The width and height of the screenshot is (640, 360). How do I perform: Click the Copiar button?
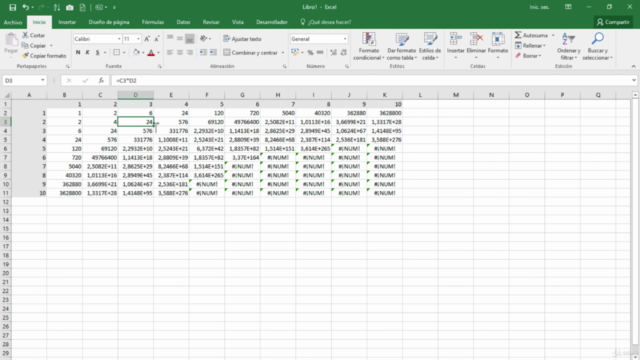pos(34,45)
